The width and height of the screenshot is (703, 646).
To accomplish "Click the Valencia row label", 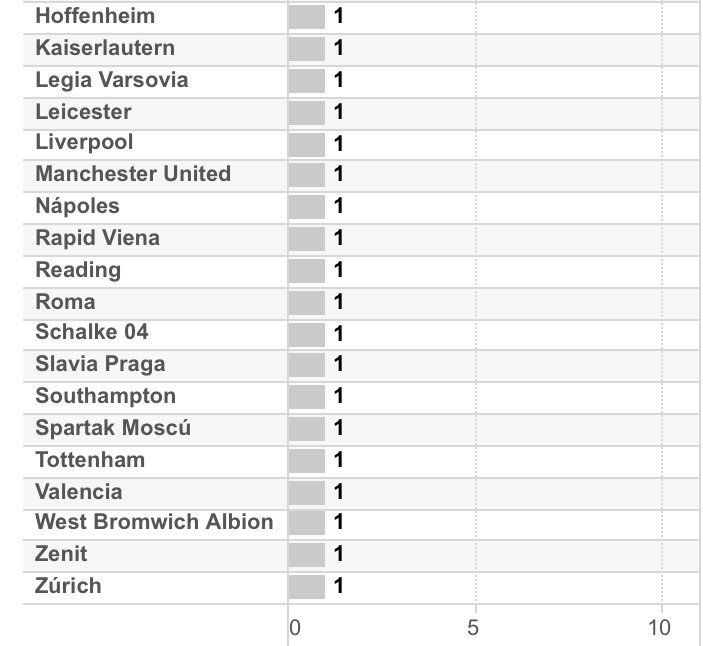I will pos(79,492).
